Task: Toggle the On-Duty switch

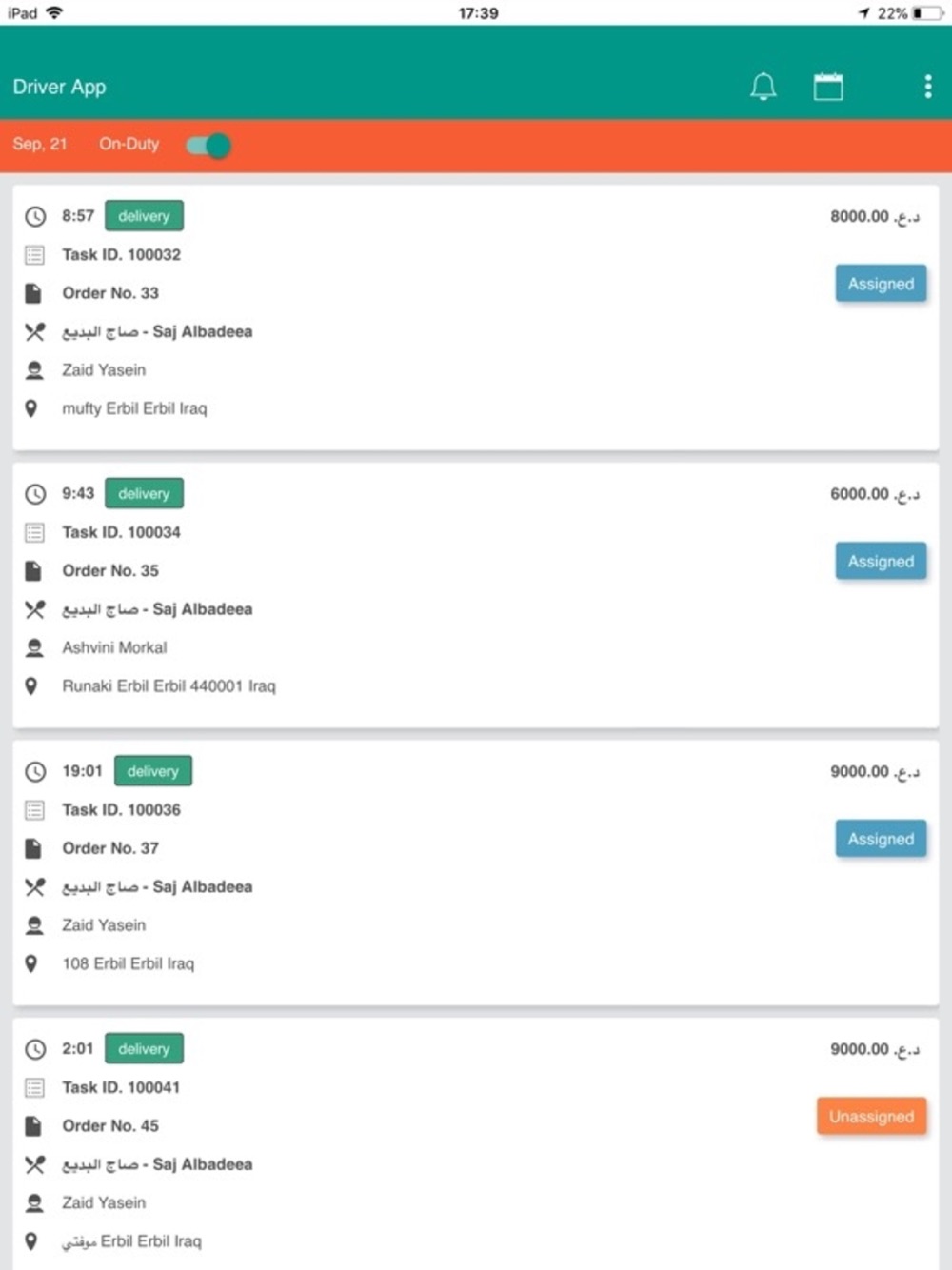Action: click(208, 146)
